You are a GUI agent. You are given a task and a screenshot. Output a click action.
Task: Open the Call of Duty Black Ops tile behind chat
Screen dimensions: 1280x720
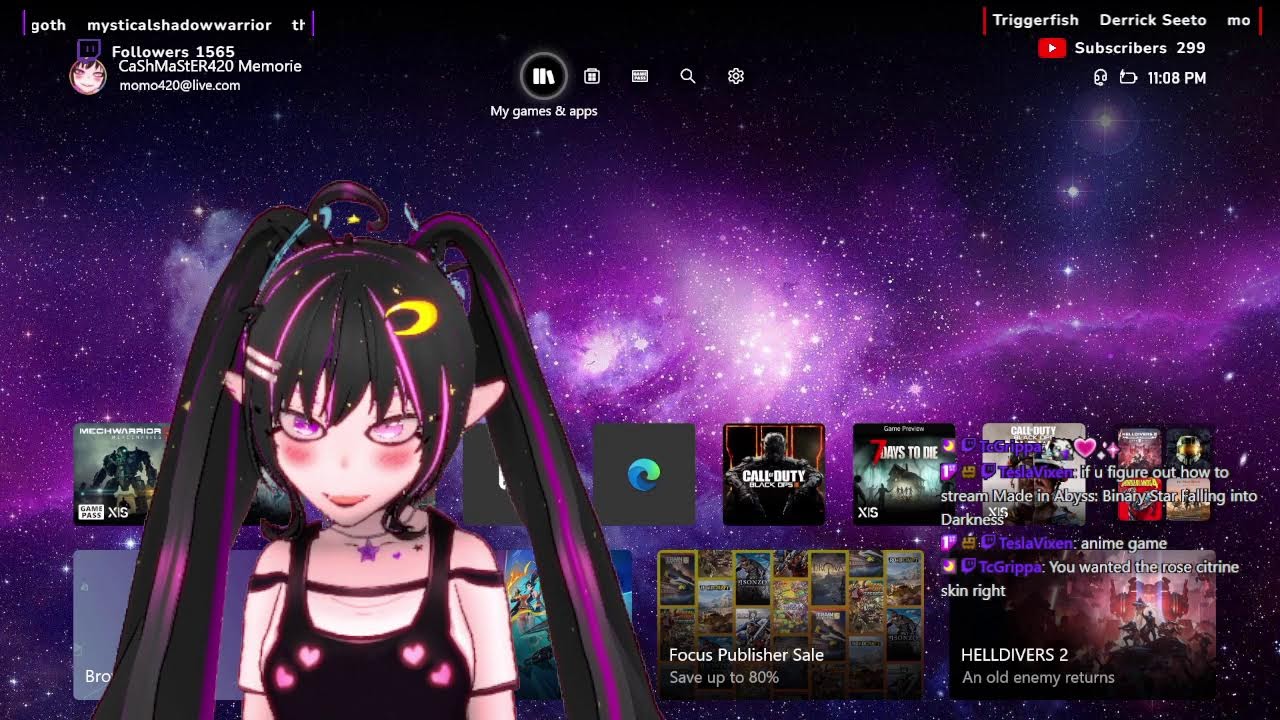[x=1034, y=474]
